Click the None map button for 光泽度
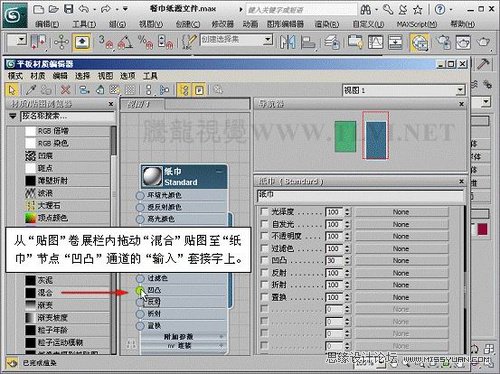This screenshot has width=500, height=374. coord(401,212)
